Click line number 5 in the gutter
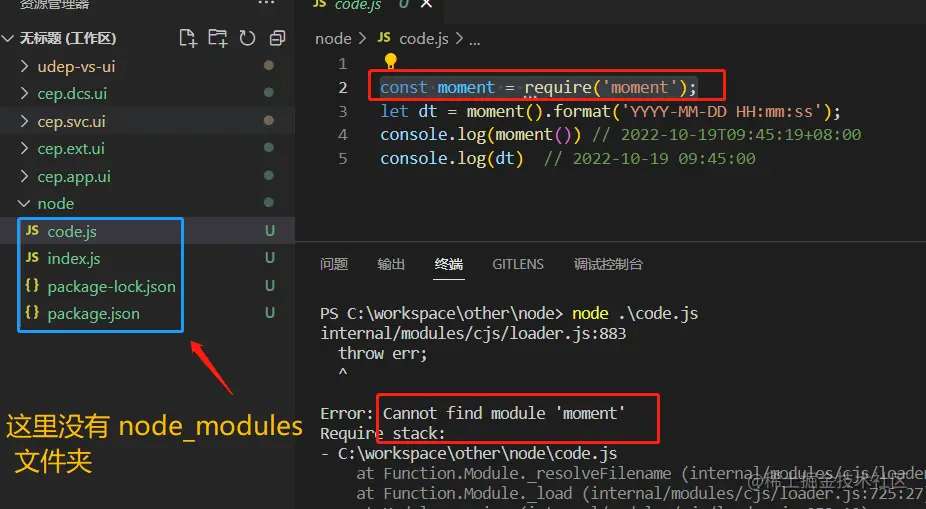 point(343,159)
